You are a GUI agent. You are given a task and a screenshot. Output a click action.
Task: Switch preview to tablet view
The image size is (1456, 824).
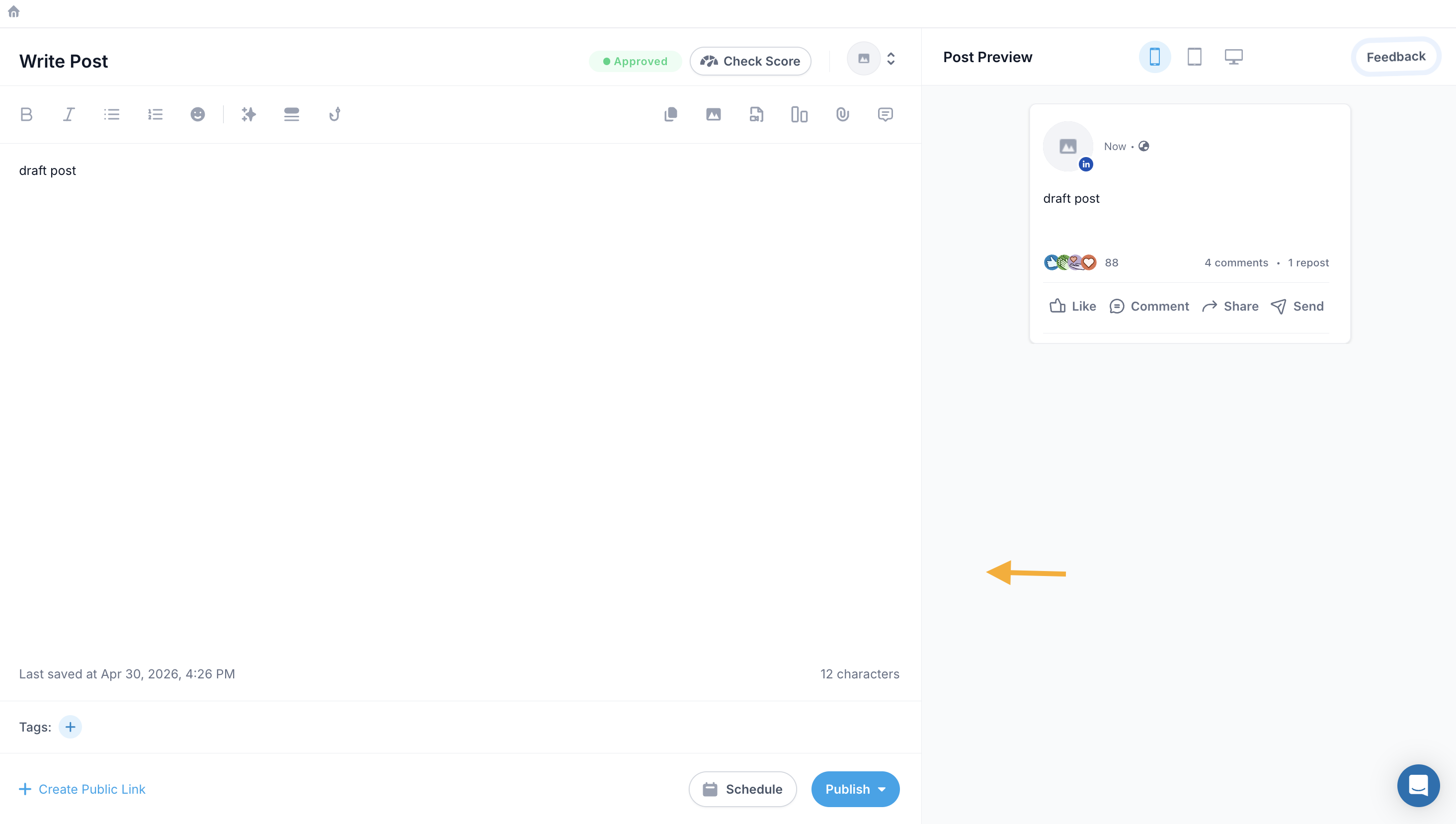[x=1195, y=57]
